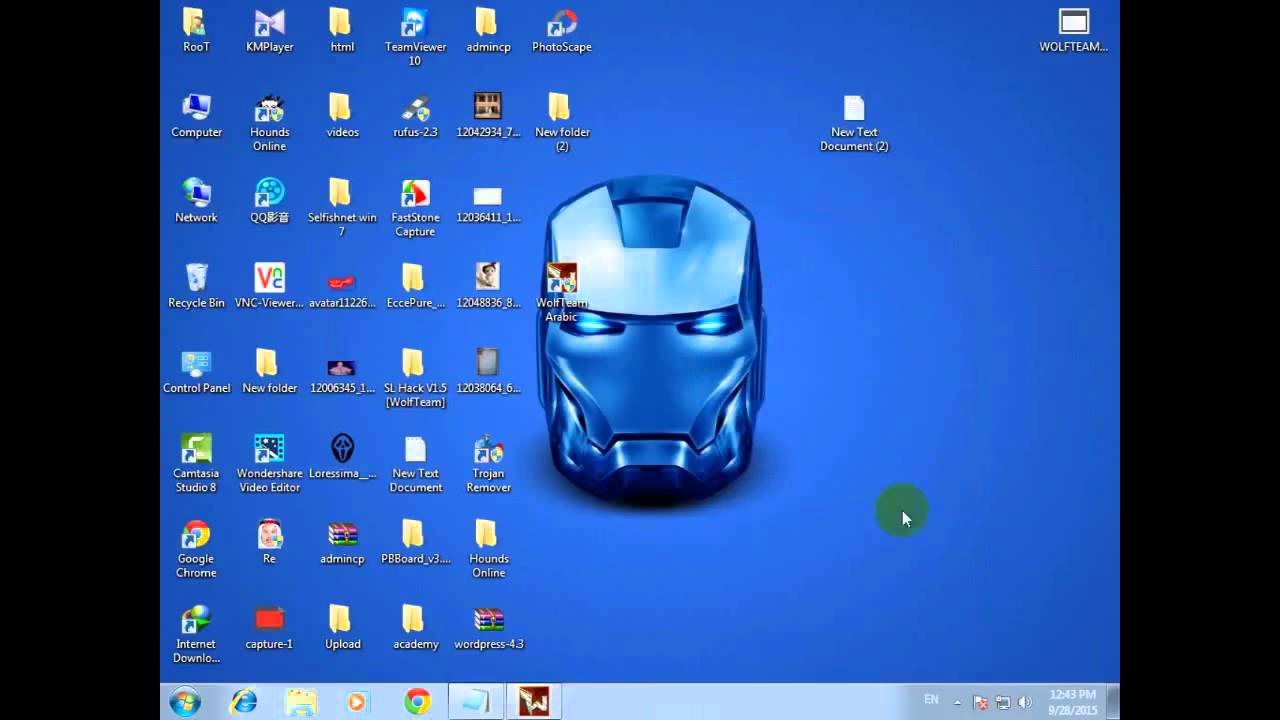This screenshot has width=1280, height=720.
Task: Click Show desktop button at taskbar end
Action: (x=1112, y=702)
